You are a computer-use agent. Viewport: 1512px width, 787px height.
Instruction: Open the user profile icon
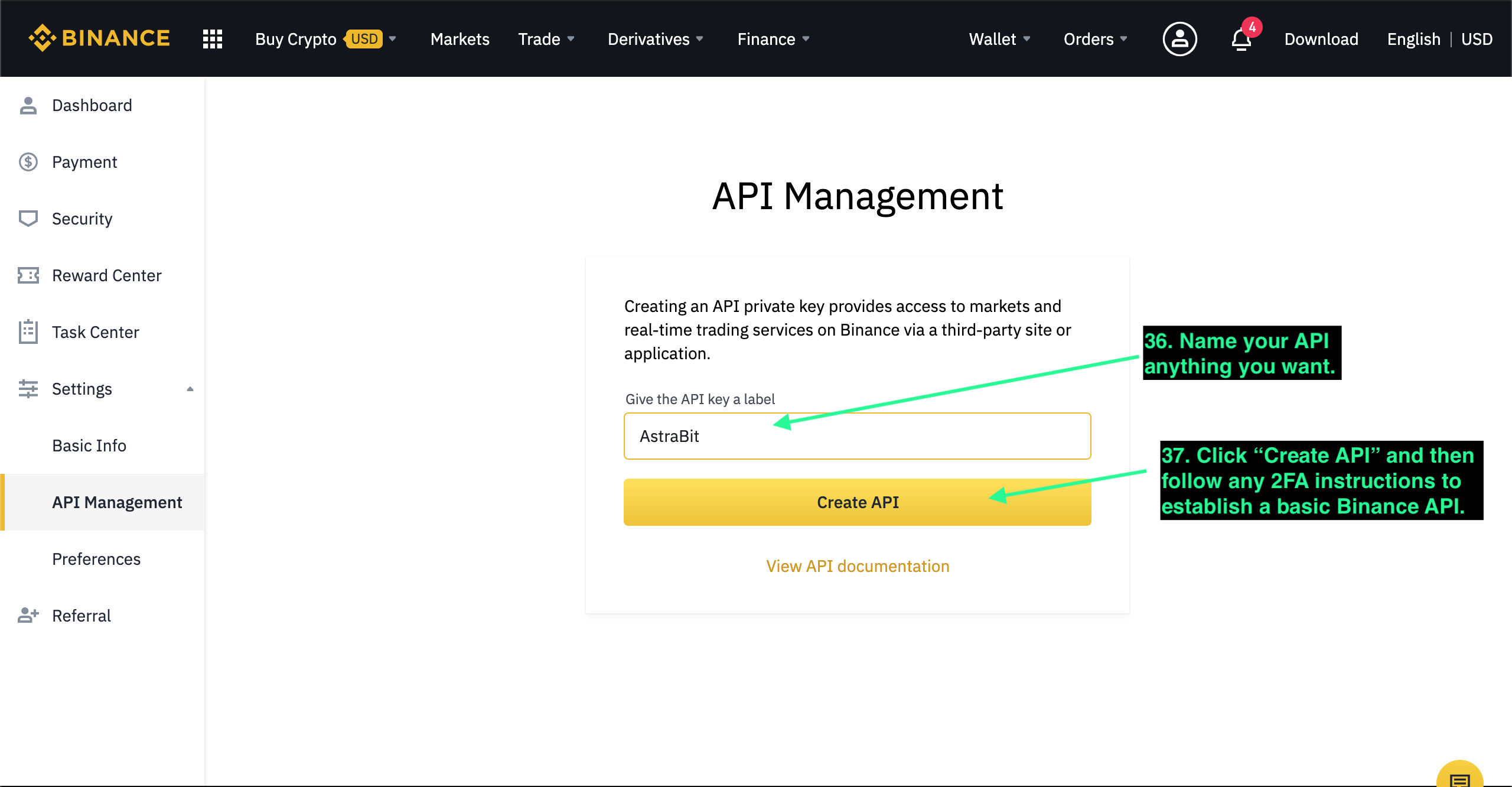1179,39
